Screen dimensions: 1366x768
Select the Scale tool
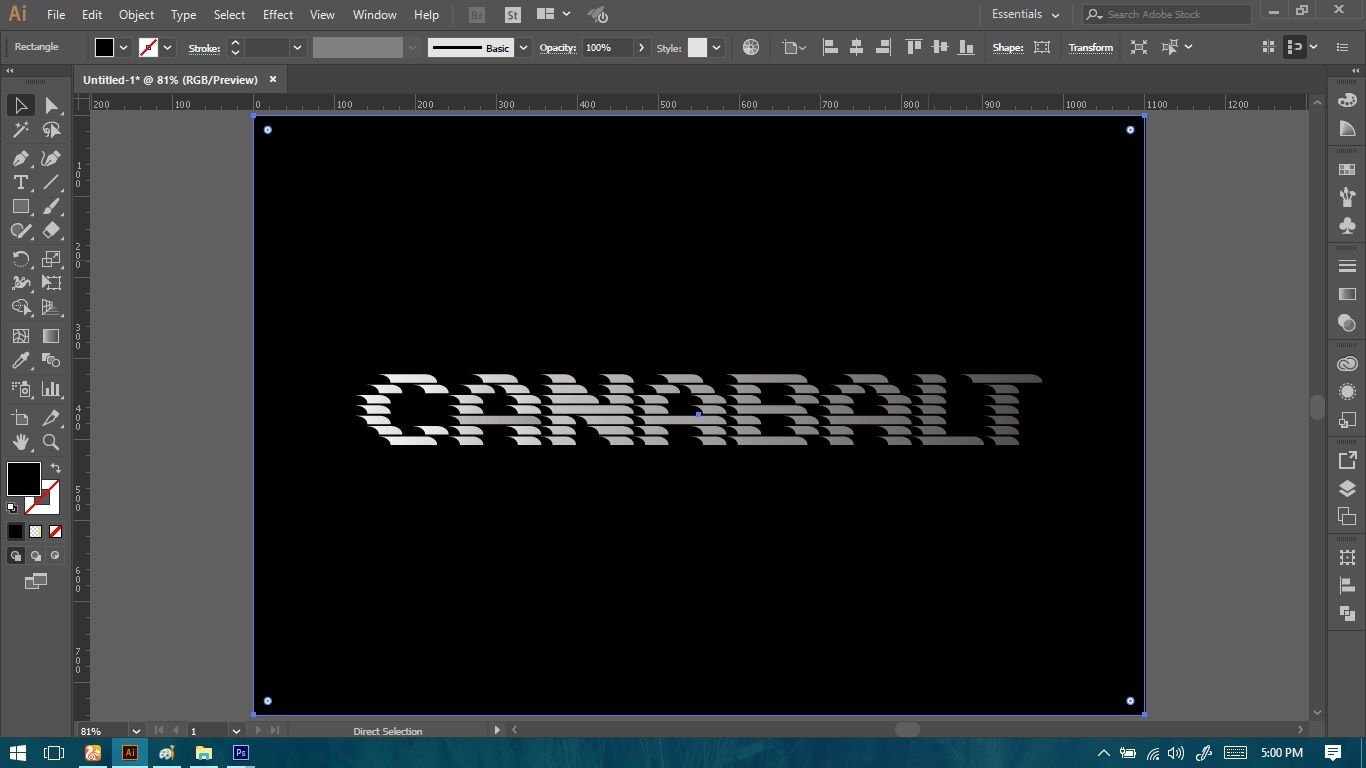point(51,259)
